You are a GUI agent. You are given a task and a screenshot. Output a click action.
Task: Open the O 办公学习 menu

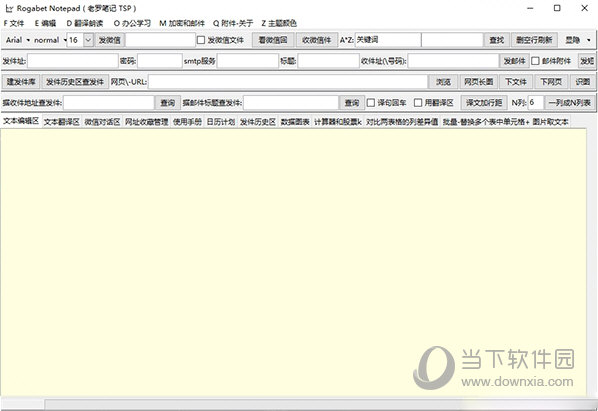point(132,23)
